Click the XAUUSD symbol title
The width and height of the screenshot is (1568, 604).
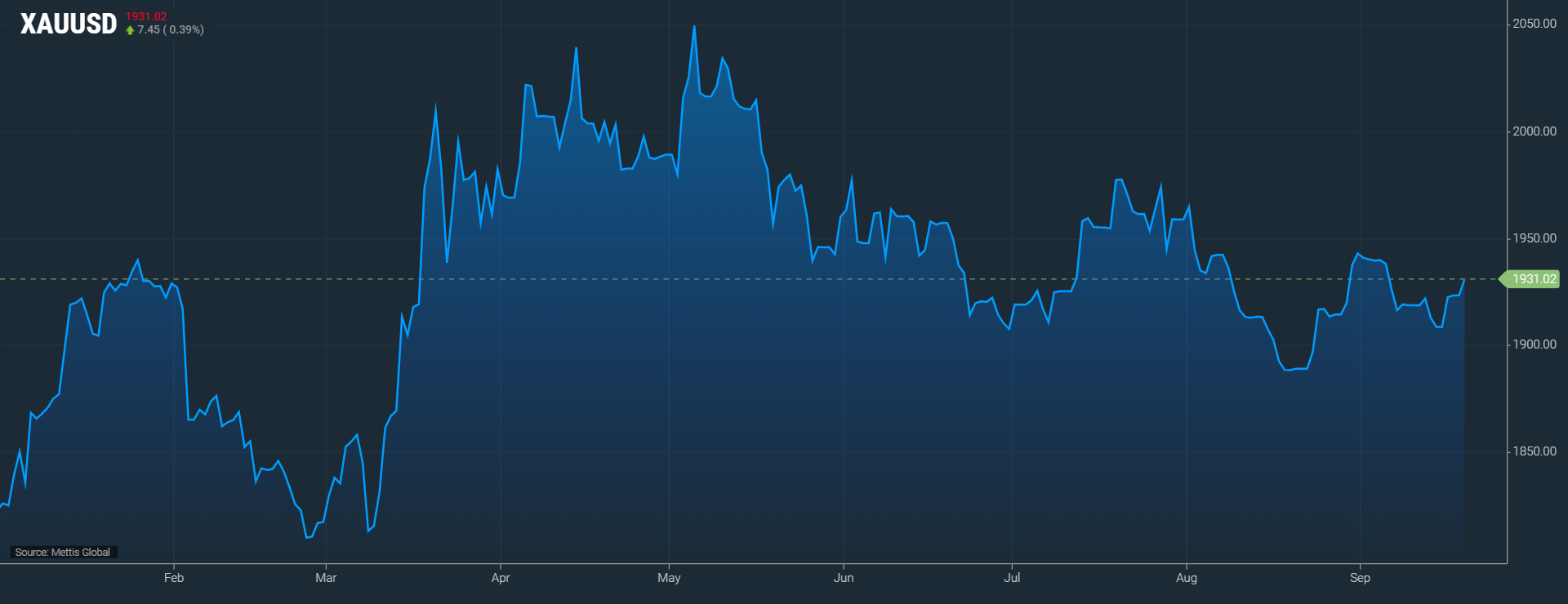click(x=69, y=24)
